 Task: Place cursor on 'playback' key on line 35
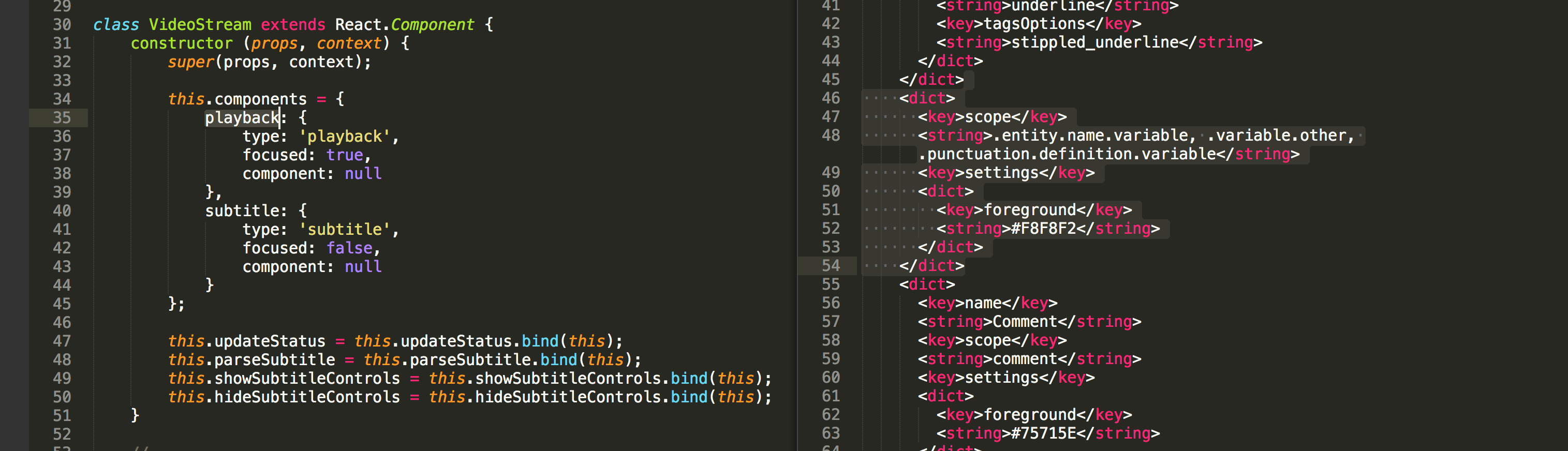pyautogui.click(x=242, y=117)
